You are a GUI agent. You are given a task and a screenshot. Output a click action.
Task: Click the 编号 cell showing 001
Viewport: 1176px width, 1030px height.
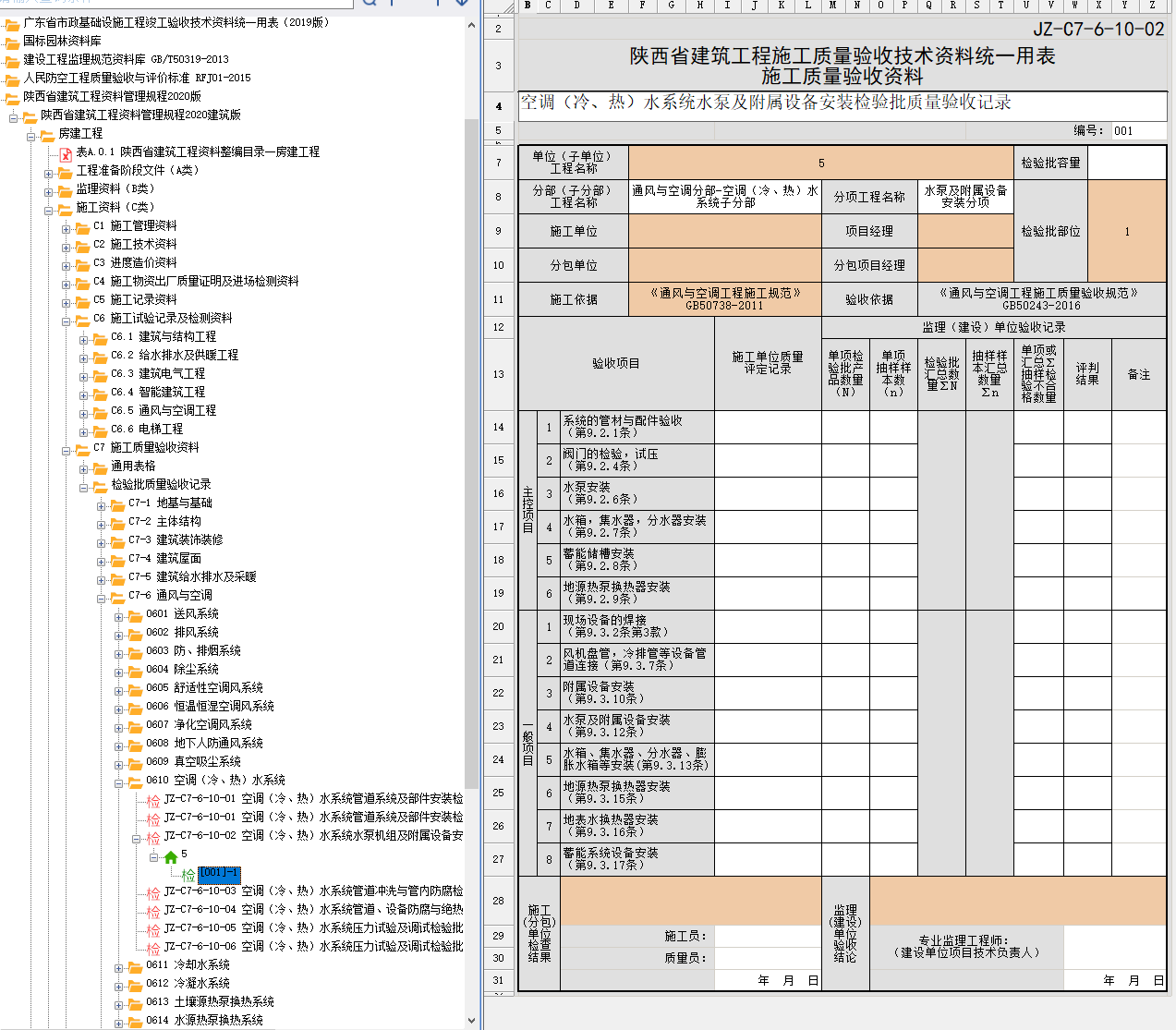coord(1138,130)
